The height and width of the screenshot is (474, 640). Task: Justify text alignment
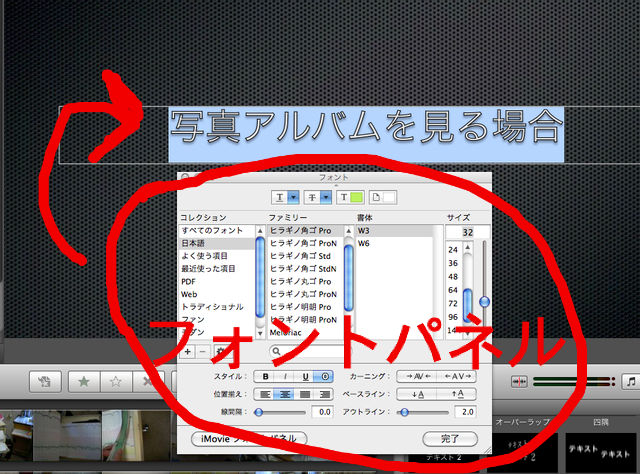(x=305, y=394)
